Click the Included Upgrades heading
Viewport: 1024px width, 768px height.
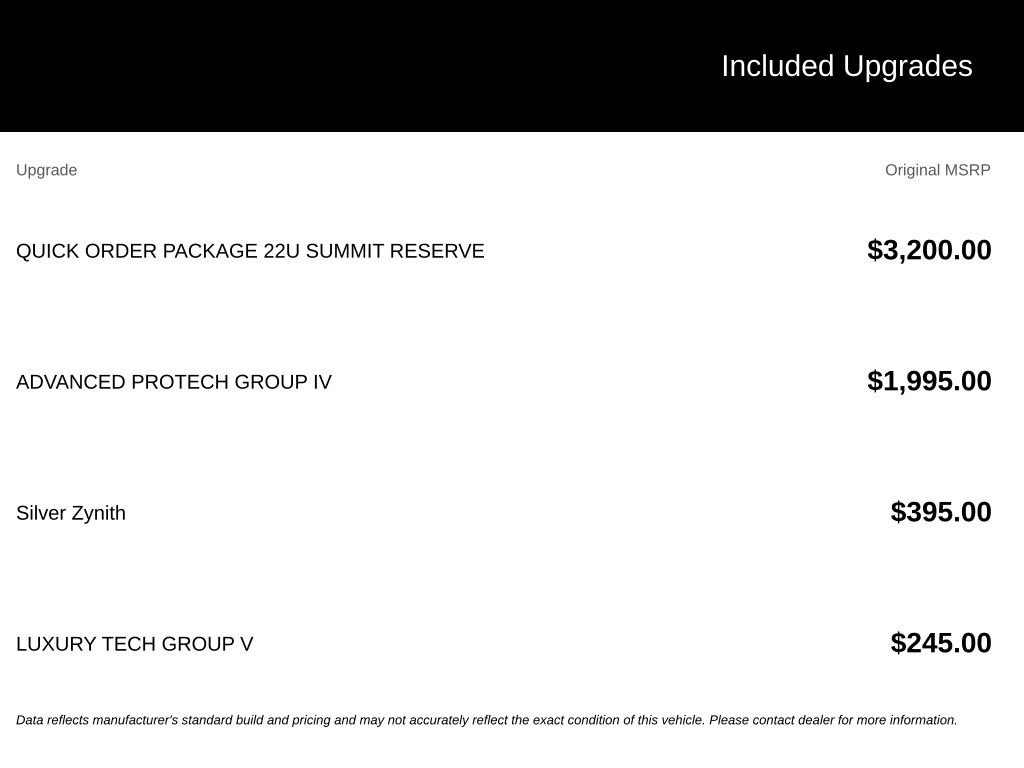pyautogui.click(x=846, y=66)
